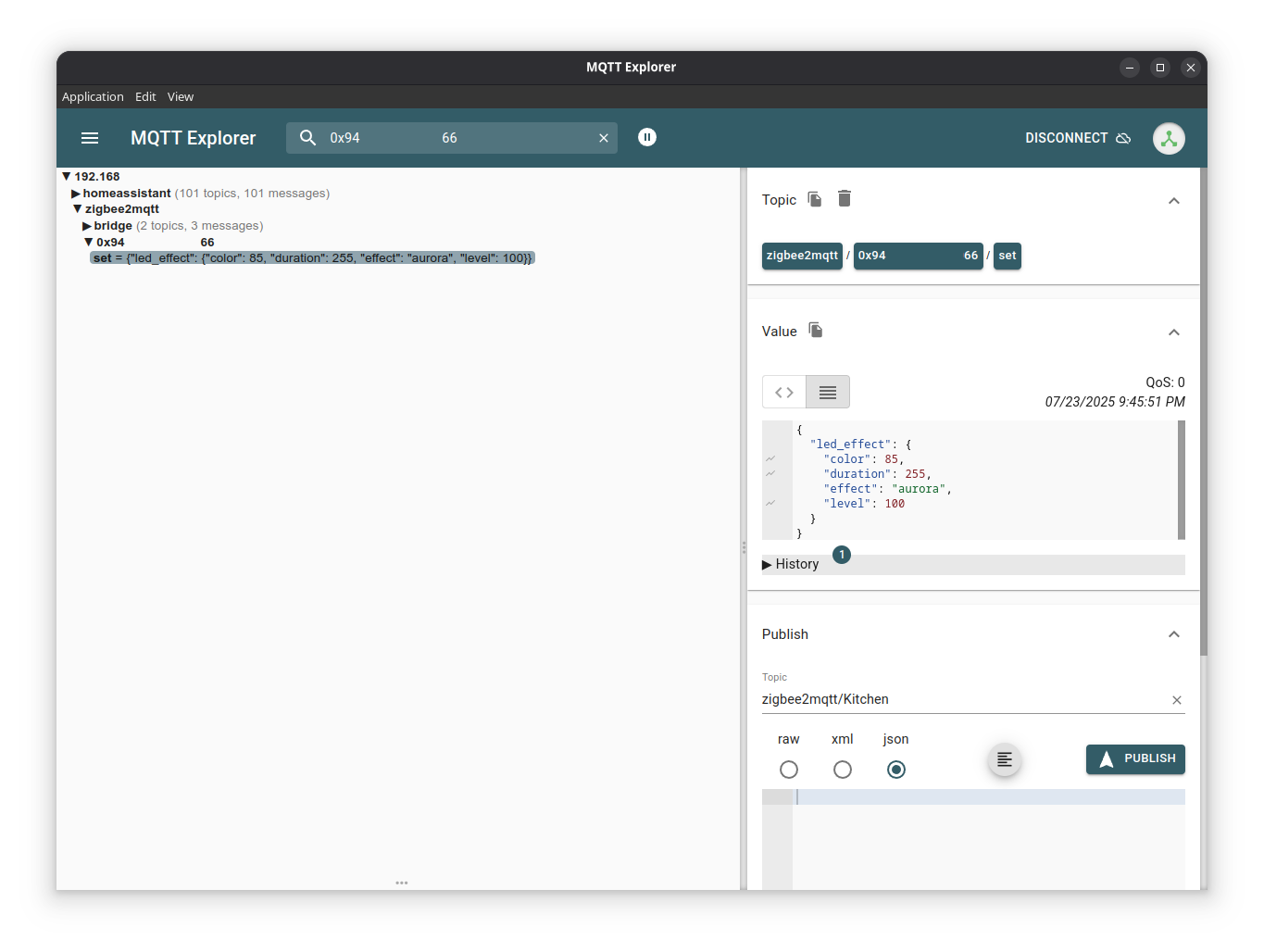
Task: Copy the topic path to clipboard
Action: click(x=815, y=199)
